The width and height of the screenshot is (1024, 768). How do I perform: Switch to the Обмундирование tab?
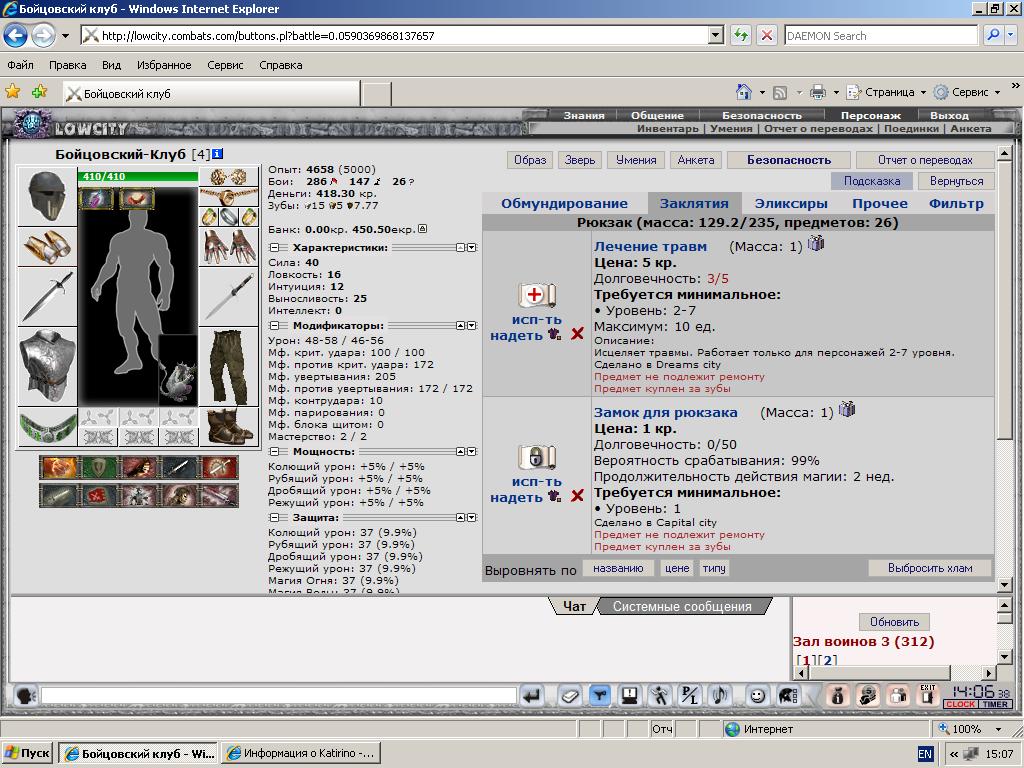point(564,204)
